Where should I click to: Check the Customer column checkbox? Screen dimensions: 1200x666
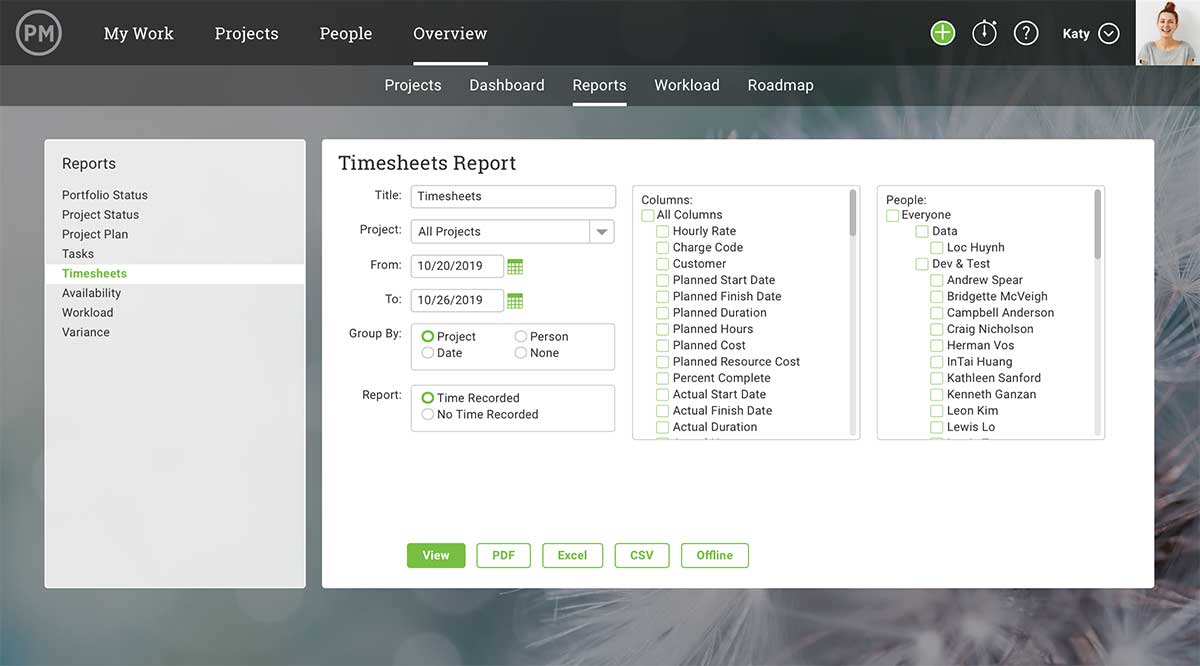pos(663,264)
